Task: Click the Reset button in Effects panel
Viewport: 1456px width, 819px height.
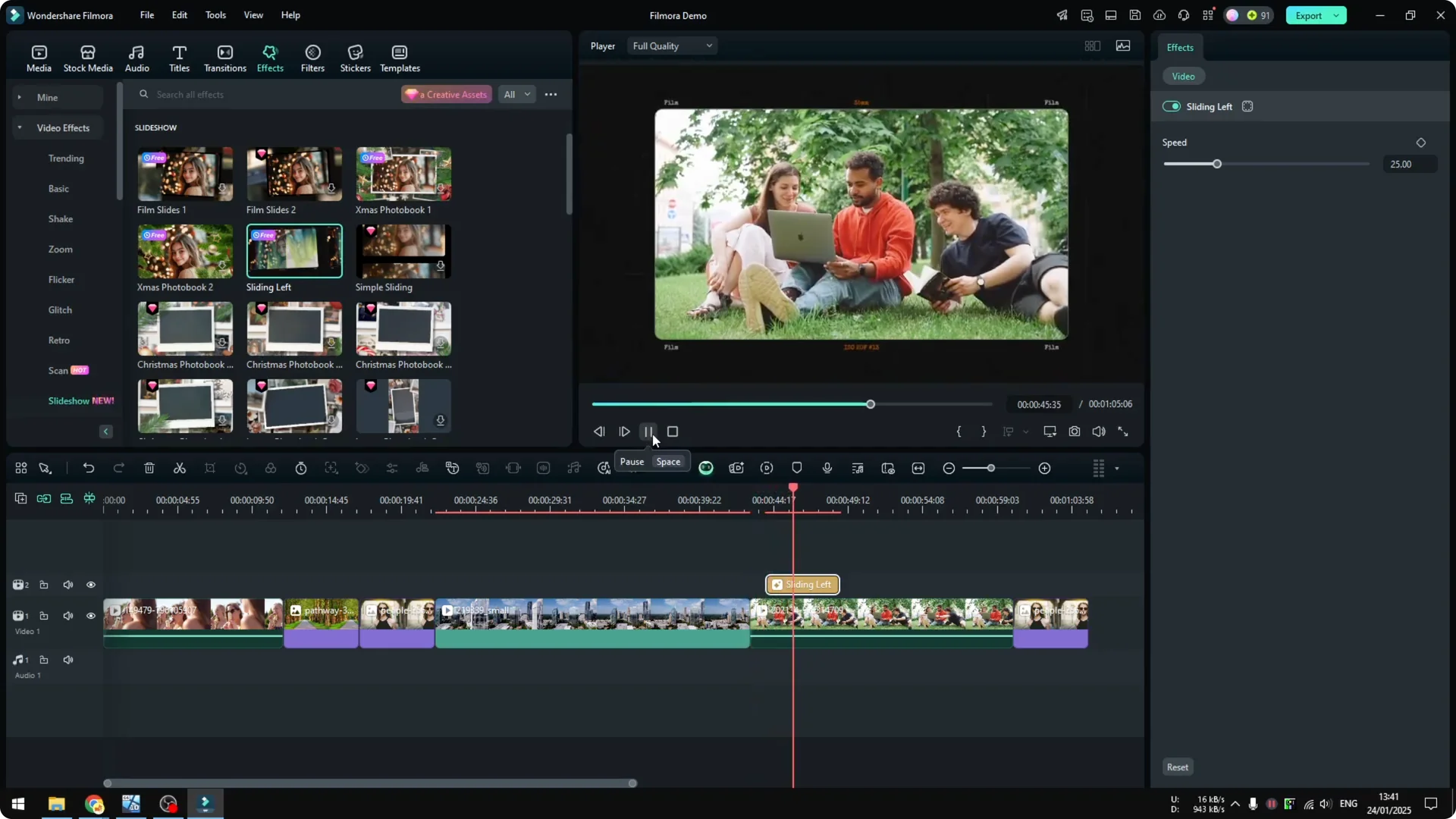Action: click(x=1178, y=767)
